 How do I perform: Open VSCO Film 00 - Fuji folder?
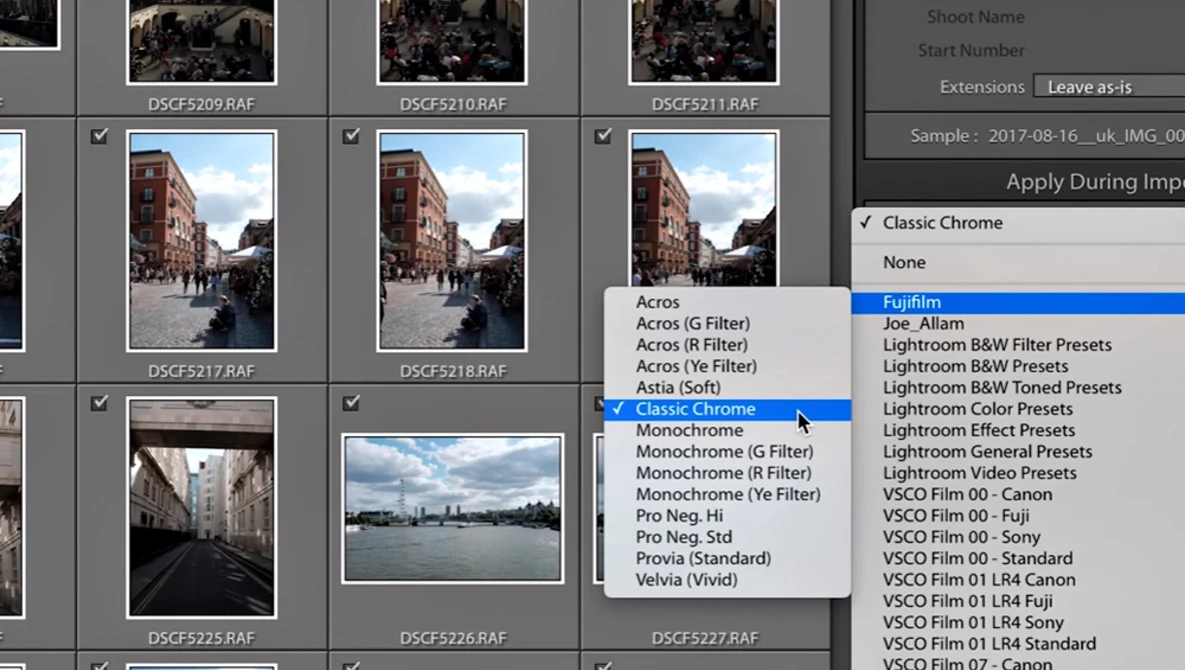click(1018, 516)
